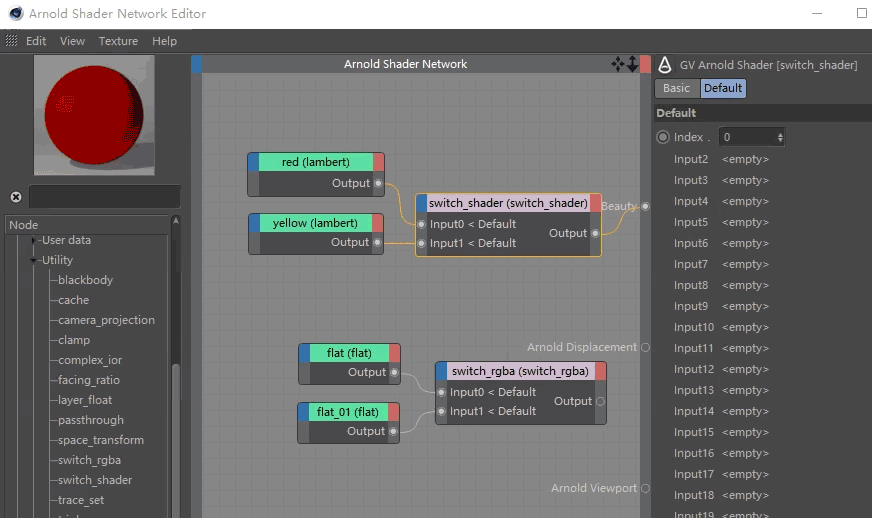Viewport: 872px width, 518px height.
Task: Click the node list scrollbar thumb
Action: tap(176, 440)
